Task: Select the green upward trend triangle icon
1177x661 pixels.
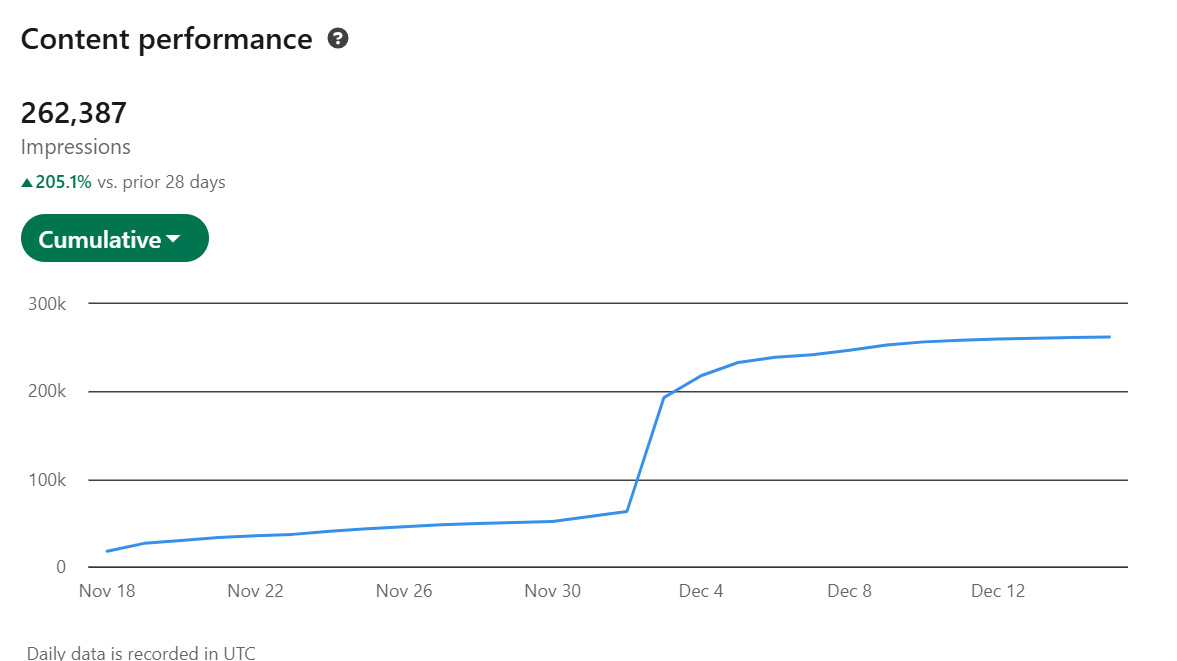Action: point(27,181)
